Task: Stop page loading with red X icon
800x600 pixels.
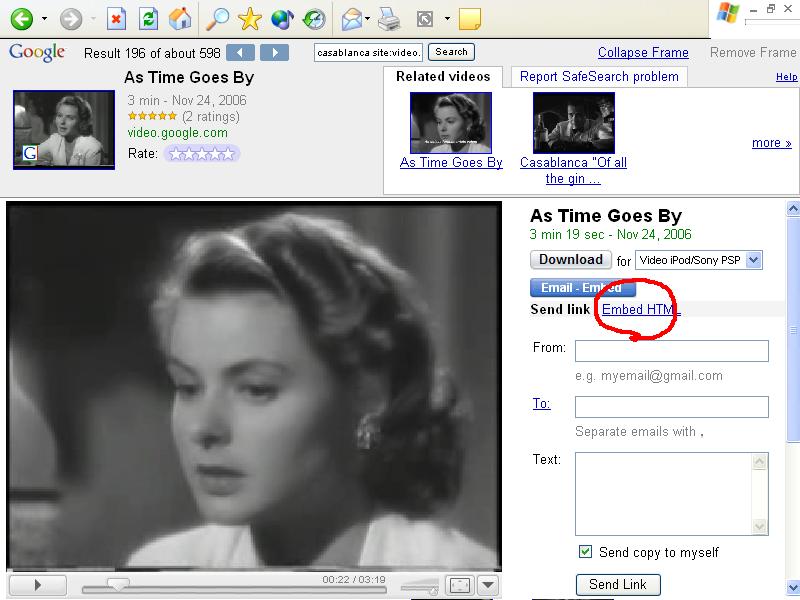Action: point(116,19)
